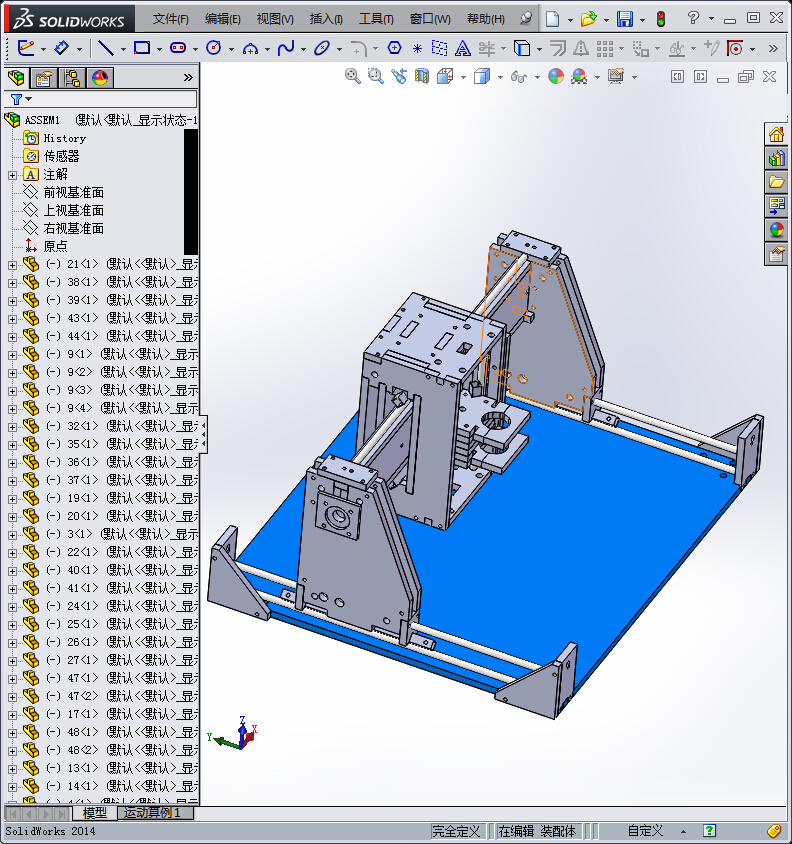Click the Save diskette icon
792x844 pixels.
click(625, 19)
